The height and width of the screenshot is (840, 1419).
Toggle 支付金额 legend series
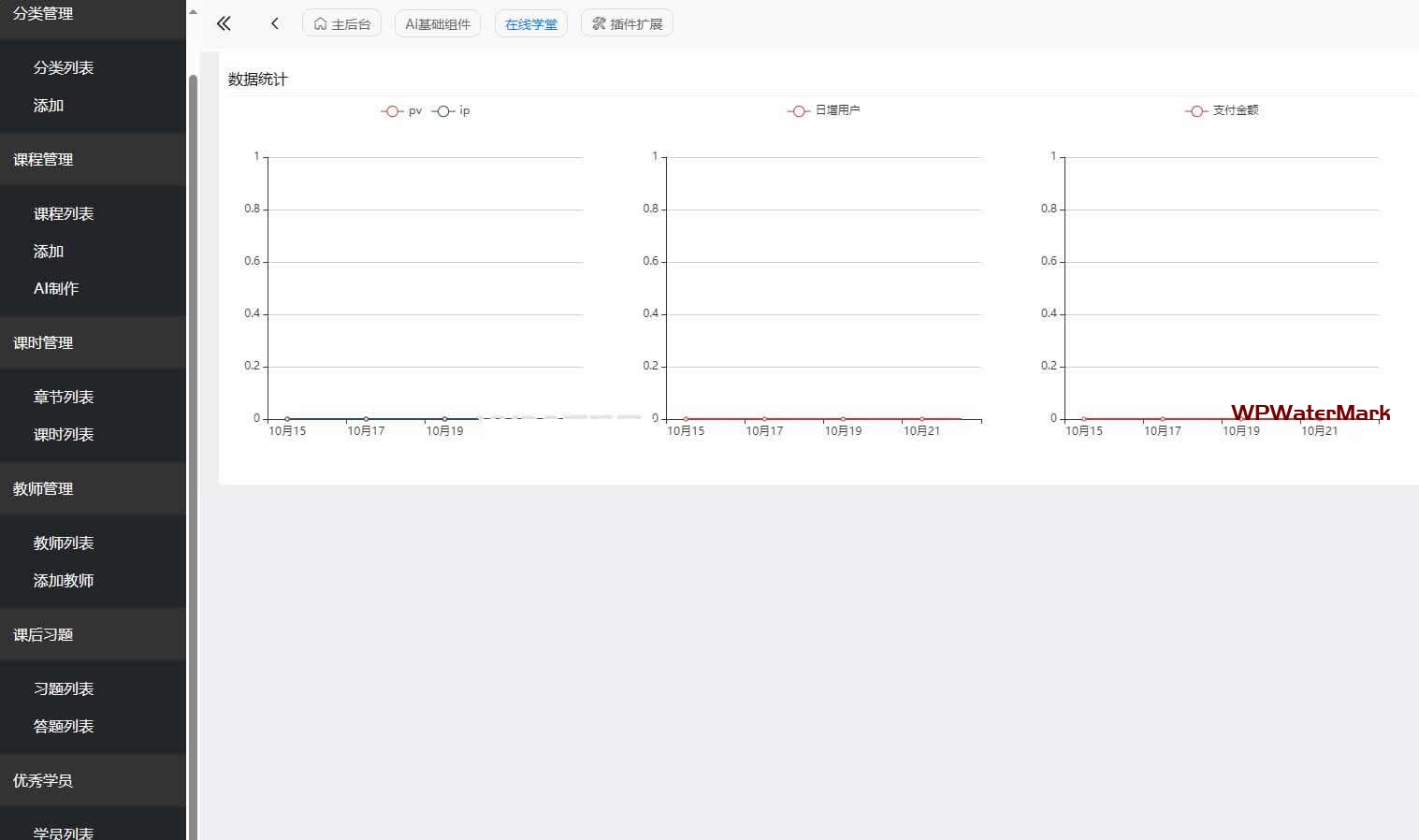pos(1222,110)
